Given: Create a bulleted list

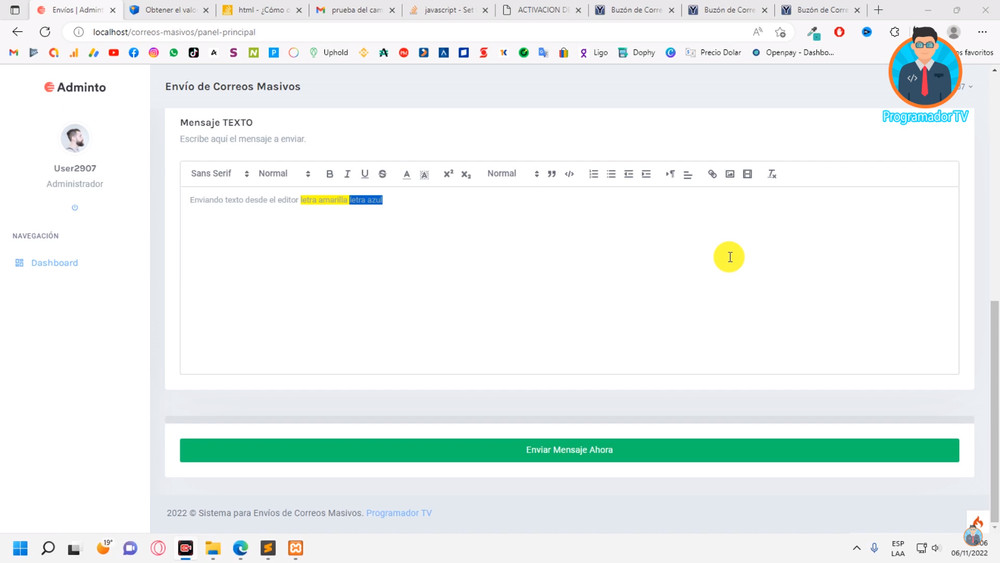Looking at the screenshot, I should click(611, 174).
